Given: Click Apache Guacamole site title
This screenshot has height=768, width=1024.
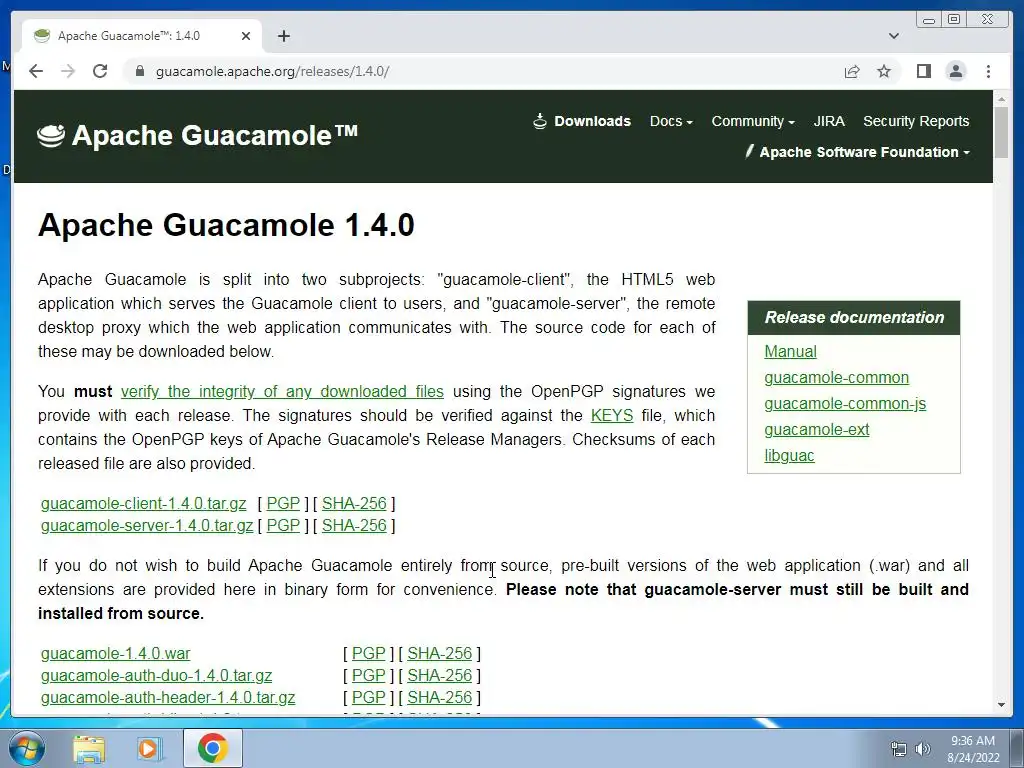Looking at the screenshot, I should pos(215,136).
